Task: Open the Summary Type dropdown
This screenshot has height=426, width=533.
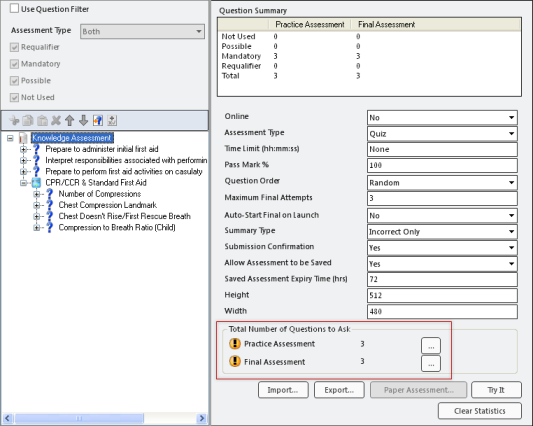Action: tap(442, 232)
